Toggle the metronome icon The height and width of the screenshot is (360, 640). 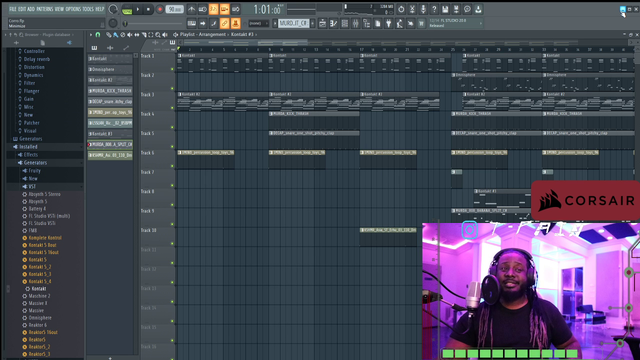191,9
